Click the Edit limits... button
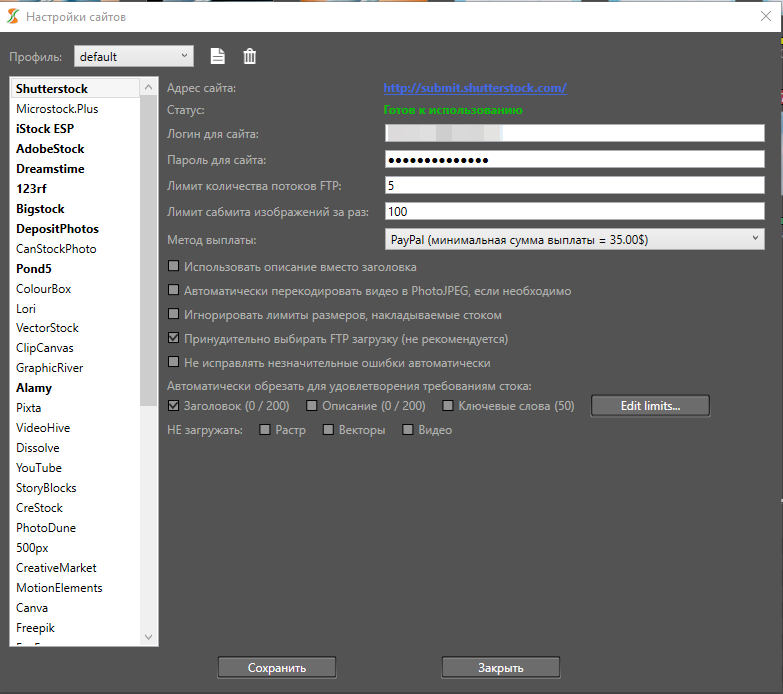 pos(650,406)
